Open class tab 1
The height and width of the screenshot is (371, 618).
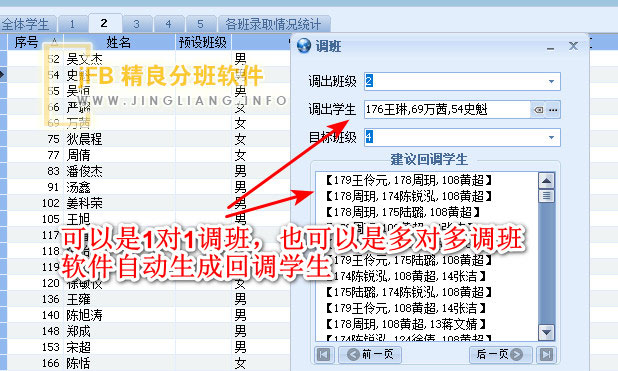point(73,24)
